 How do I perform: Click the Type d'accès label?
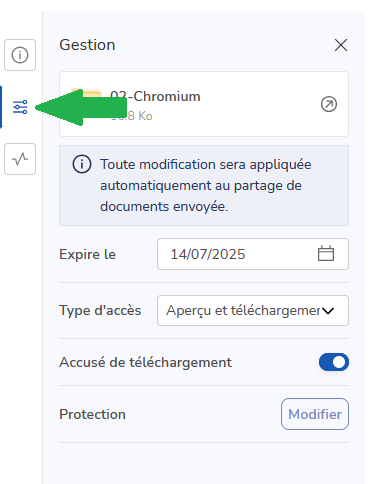pos(100,311)
